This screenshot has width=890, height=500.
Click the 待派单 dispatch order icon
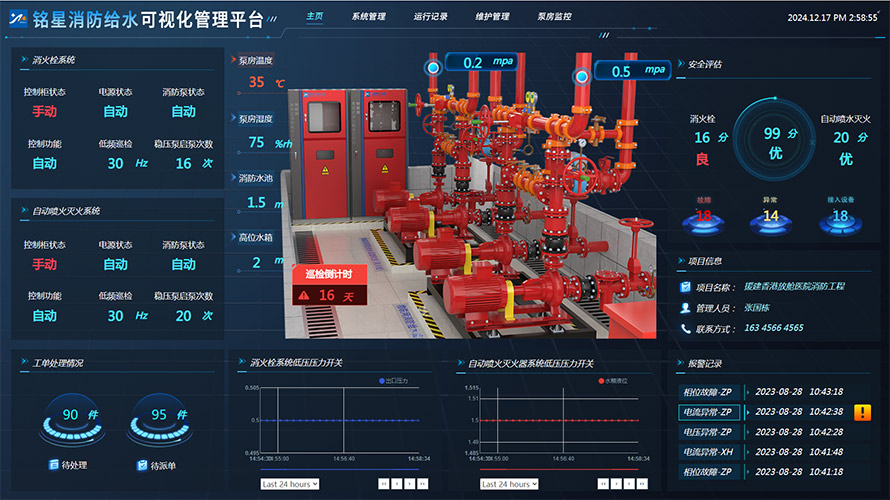coord(142,465)
